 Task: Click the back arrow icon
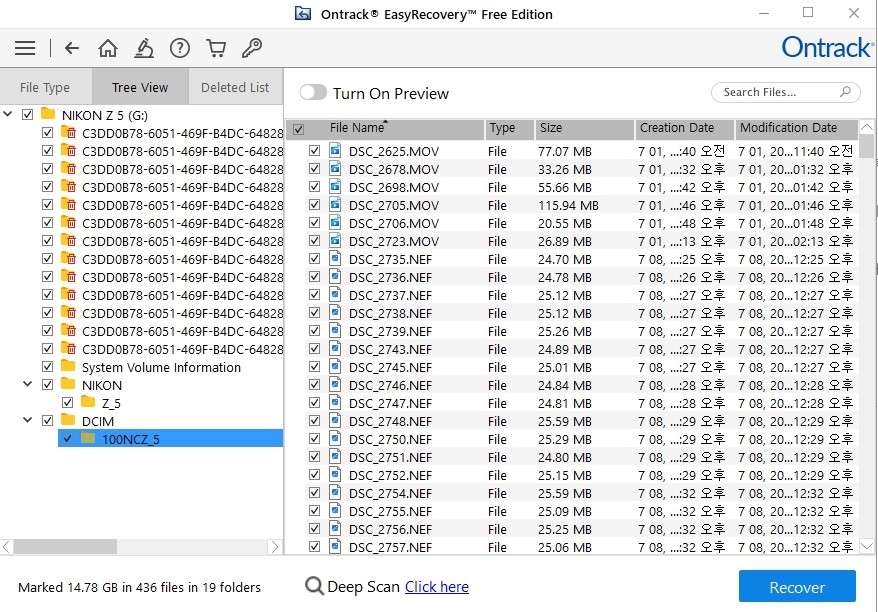point(70,47)
